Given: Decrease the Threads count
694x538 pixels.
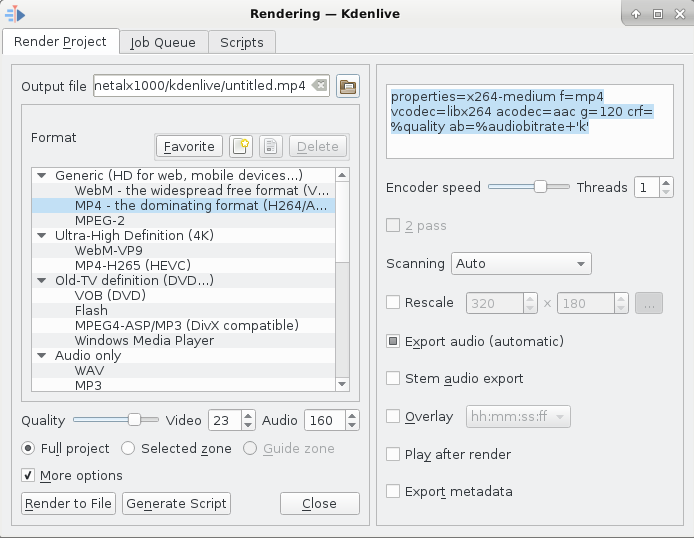Looking at the screenshot, I should click(666, 192).
